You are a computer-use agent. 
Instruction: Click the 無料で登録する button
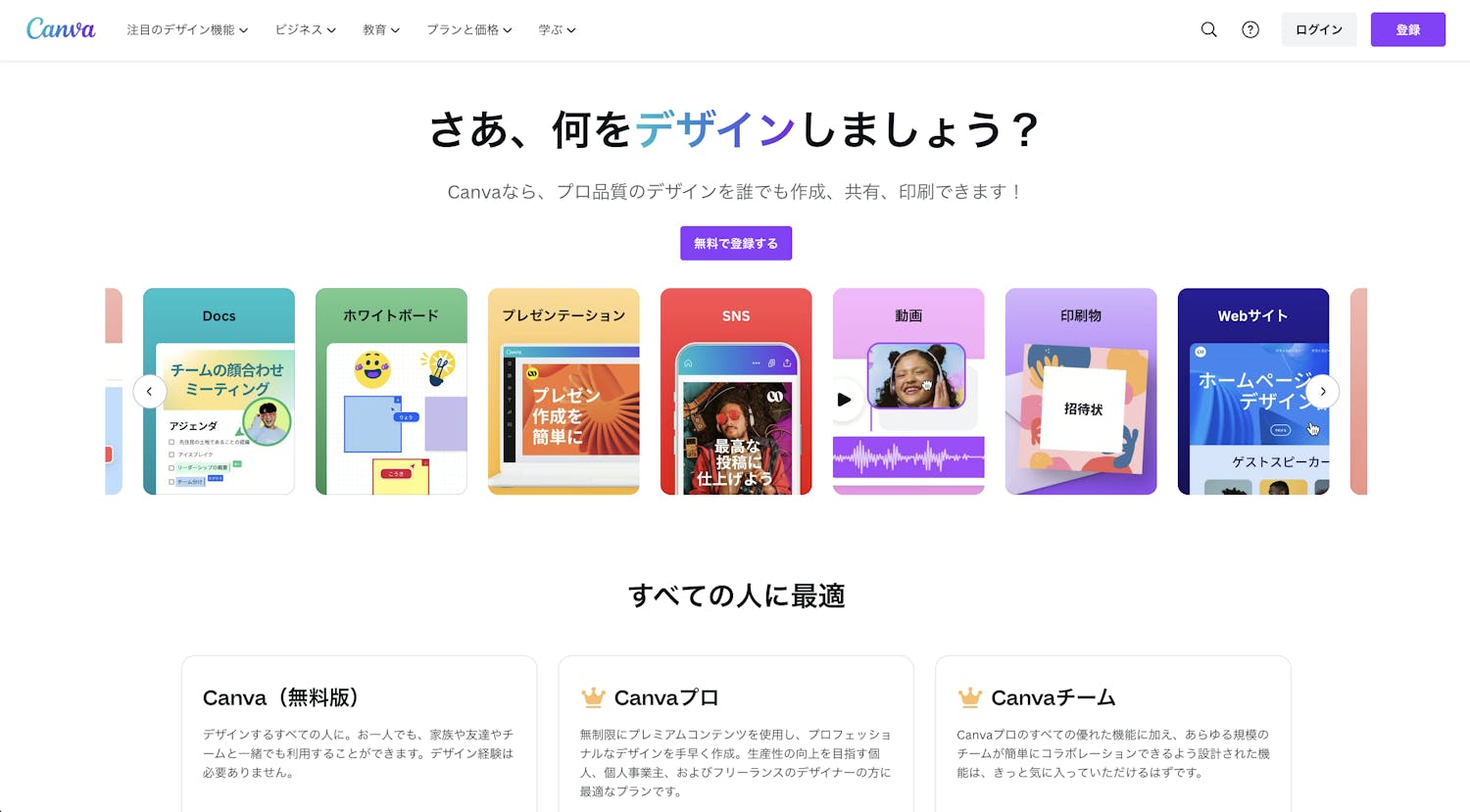pos(736,243)
